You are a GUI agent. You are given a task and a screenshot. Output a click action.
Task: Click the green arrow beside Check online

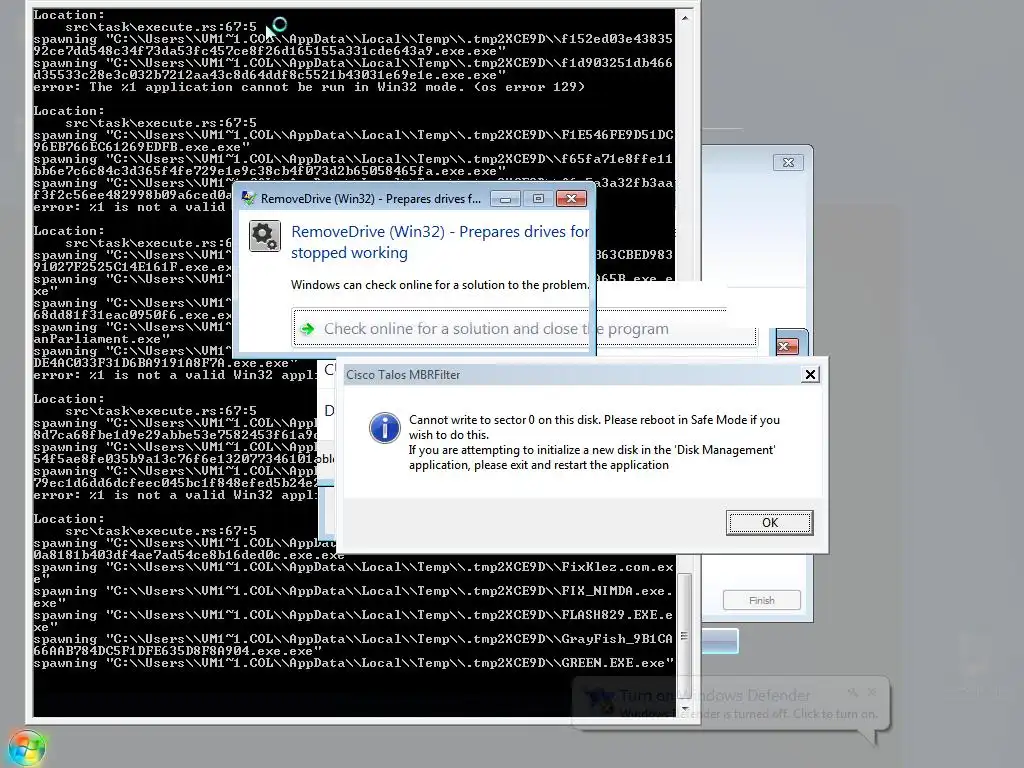pos(308,328)
